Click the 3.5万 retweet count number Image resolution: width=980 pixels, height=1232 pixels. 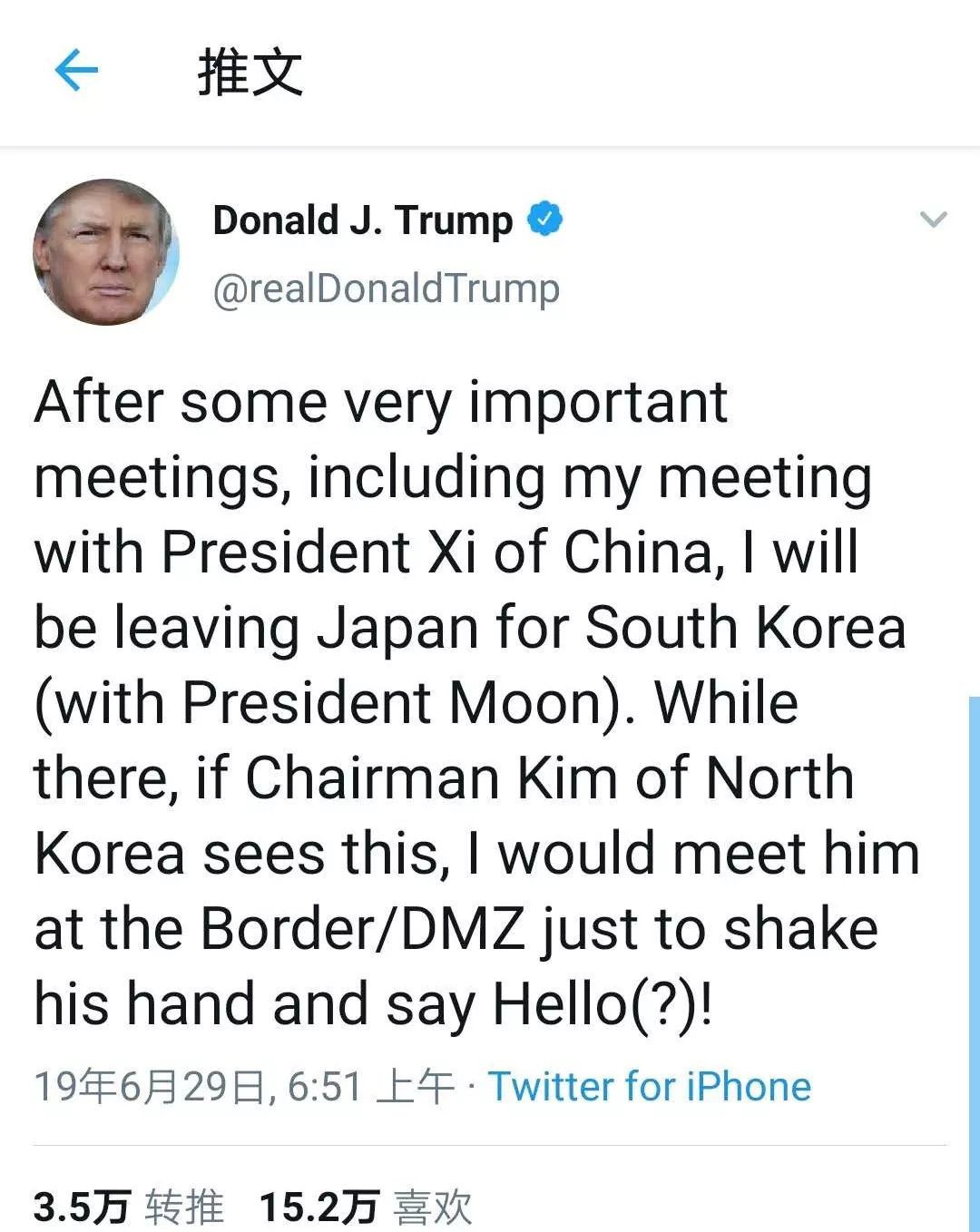click(82, 1208)
